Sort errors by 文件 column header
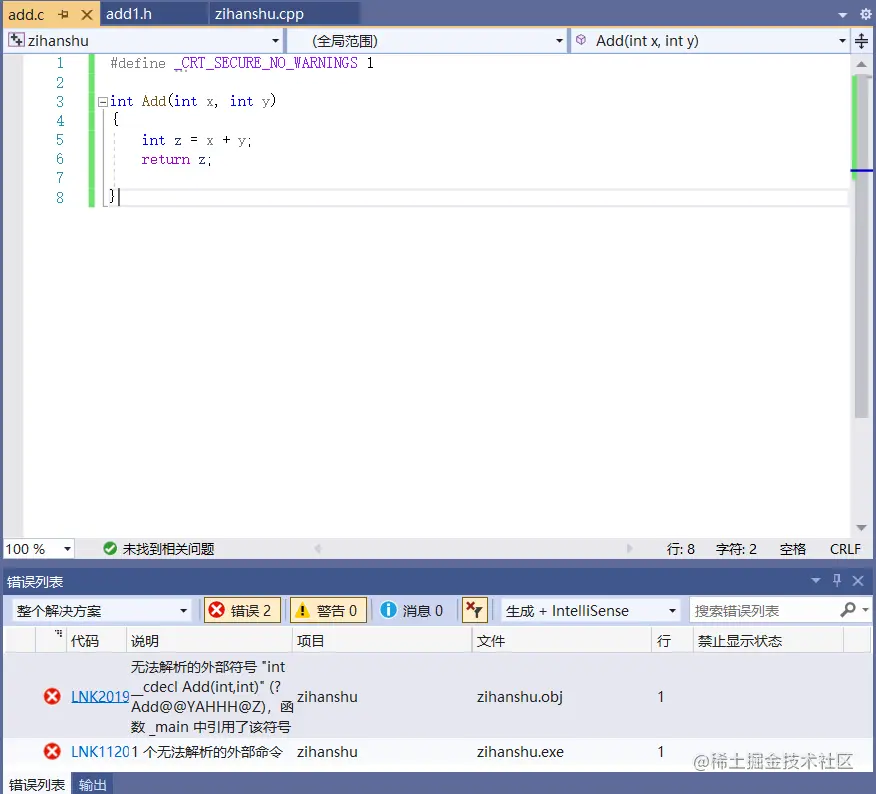876x794 pixels. point(561,641)
